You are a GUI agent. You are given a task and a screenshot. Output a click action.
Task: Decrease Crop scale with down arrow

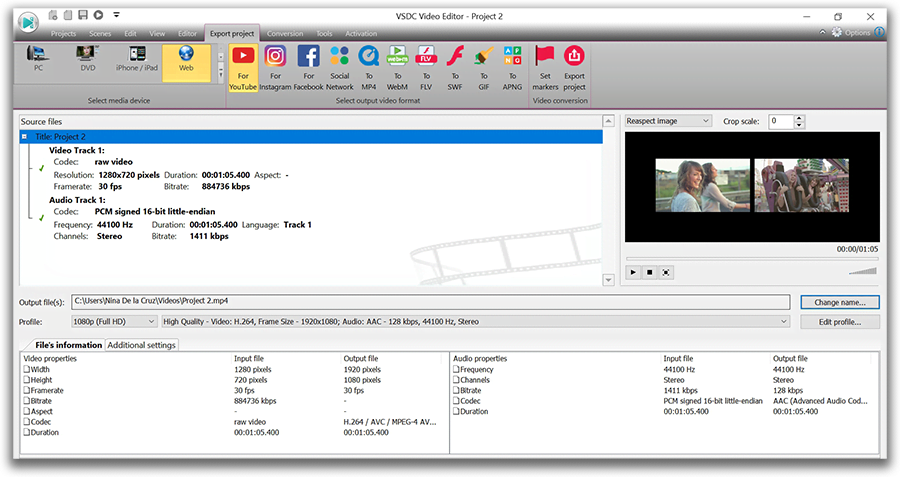click(799, 125)
